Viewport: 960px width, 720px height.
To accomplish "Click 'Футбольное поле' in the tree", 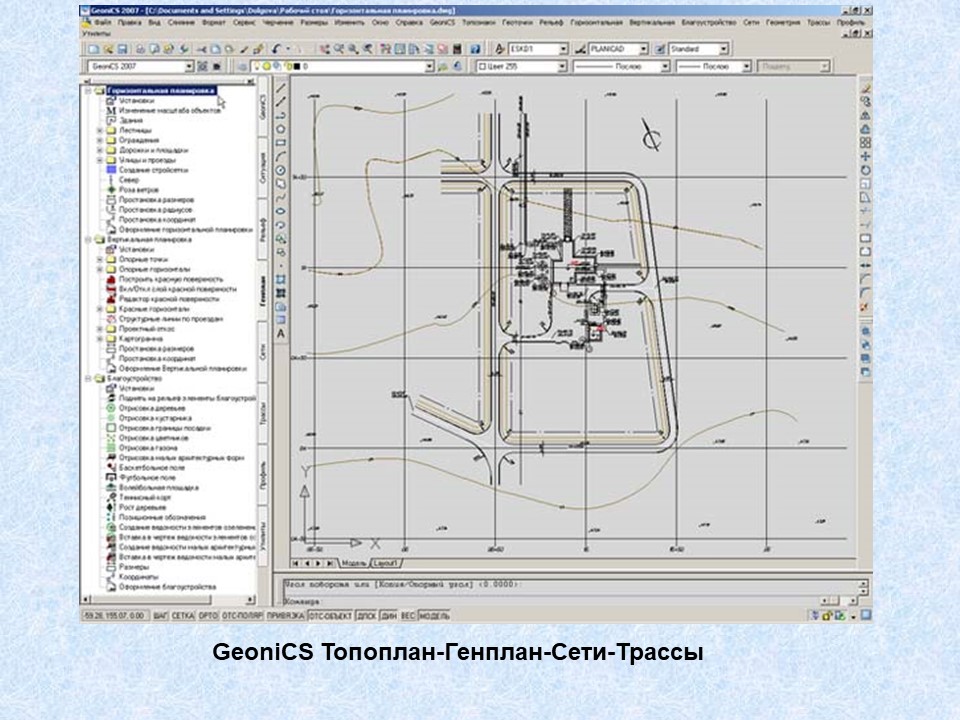I will (x=147, y=478).
